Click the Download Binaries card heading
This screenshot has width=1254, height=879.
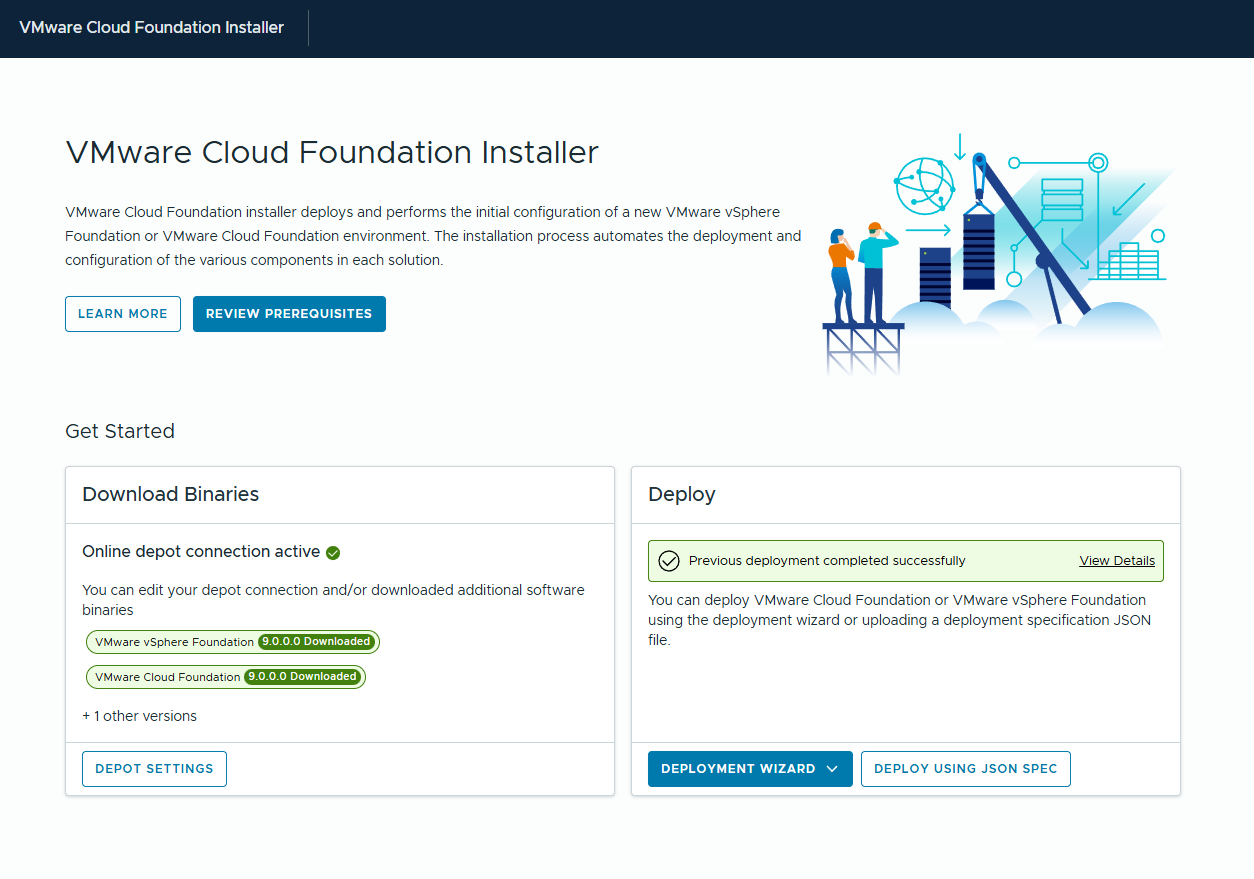click(x=171, y=494)
